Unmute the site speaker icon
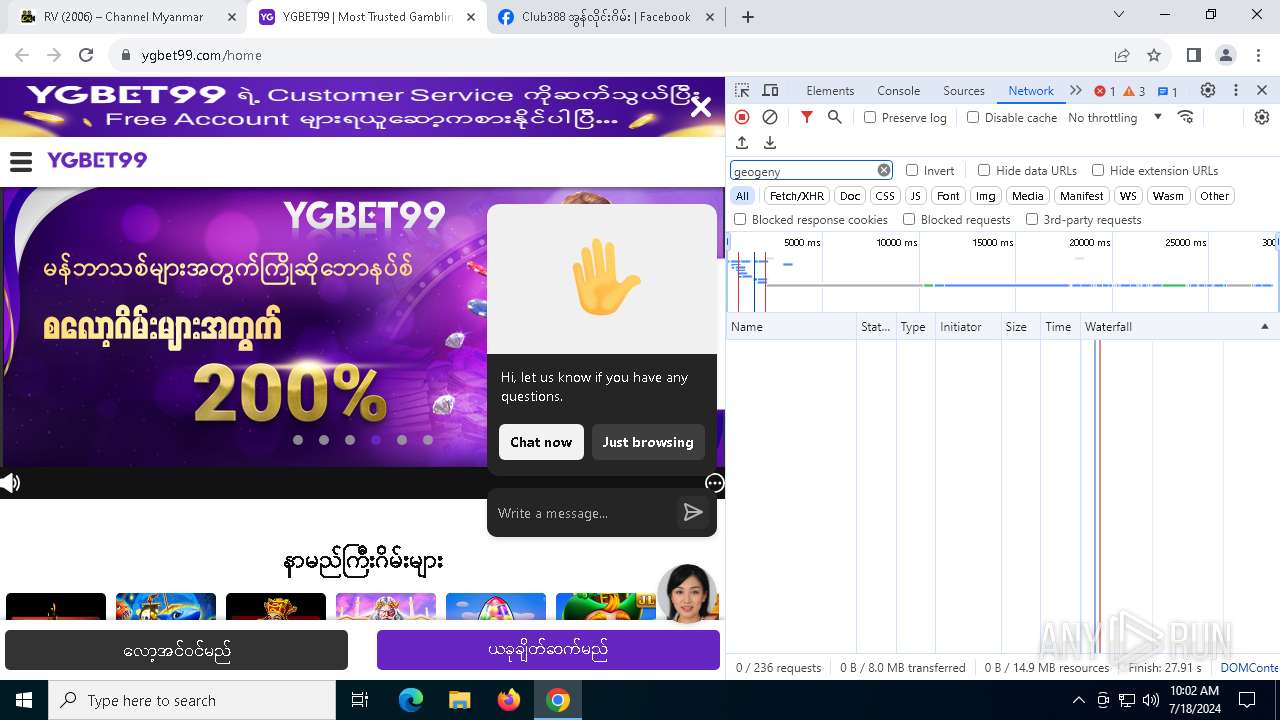The image size is (1280, 720). (11, 483)
